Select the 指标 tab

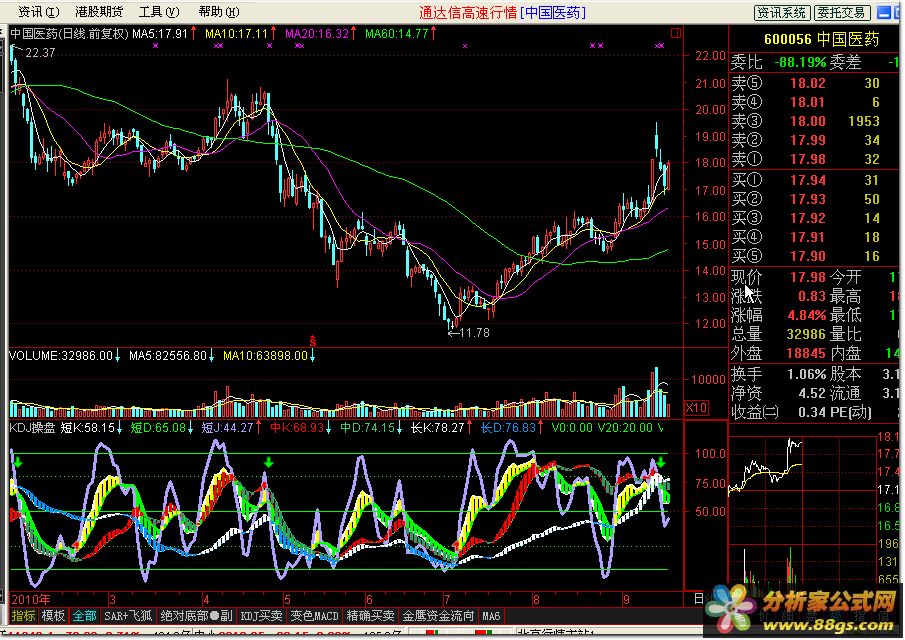pyautogui.click(x=24, y=616)
